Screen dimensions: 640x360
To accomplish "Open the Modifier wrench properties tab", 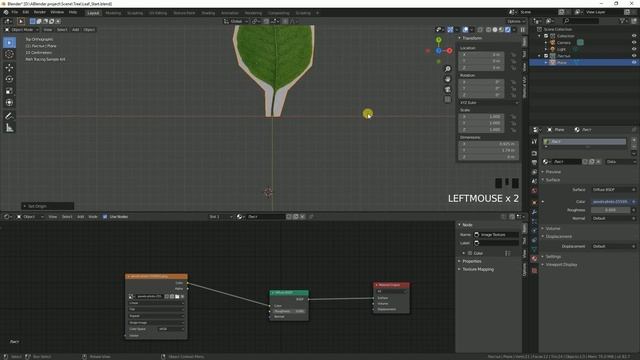I will coord(534,212).
